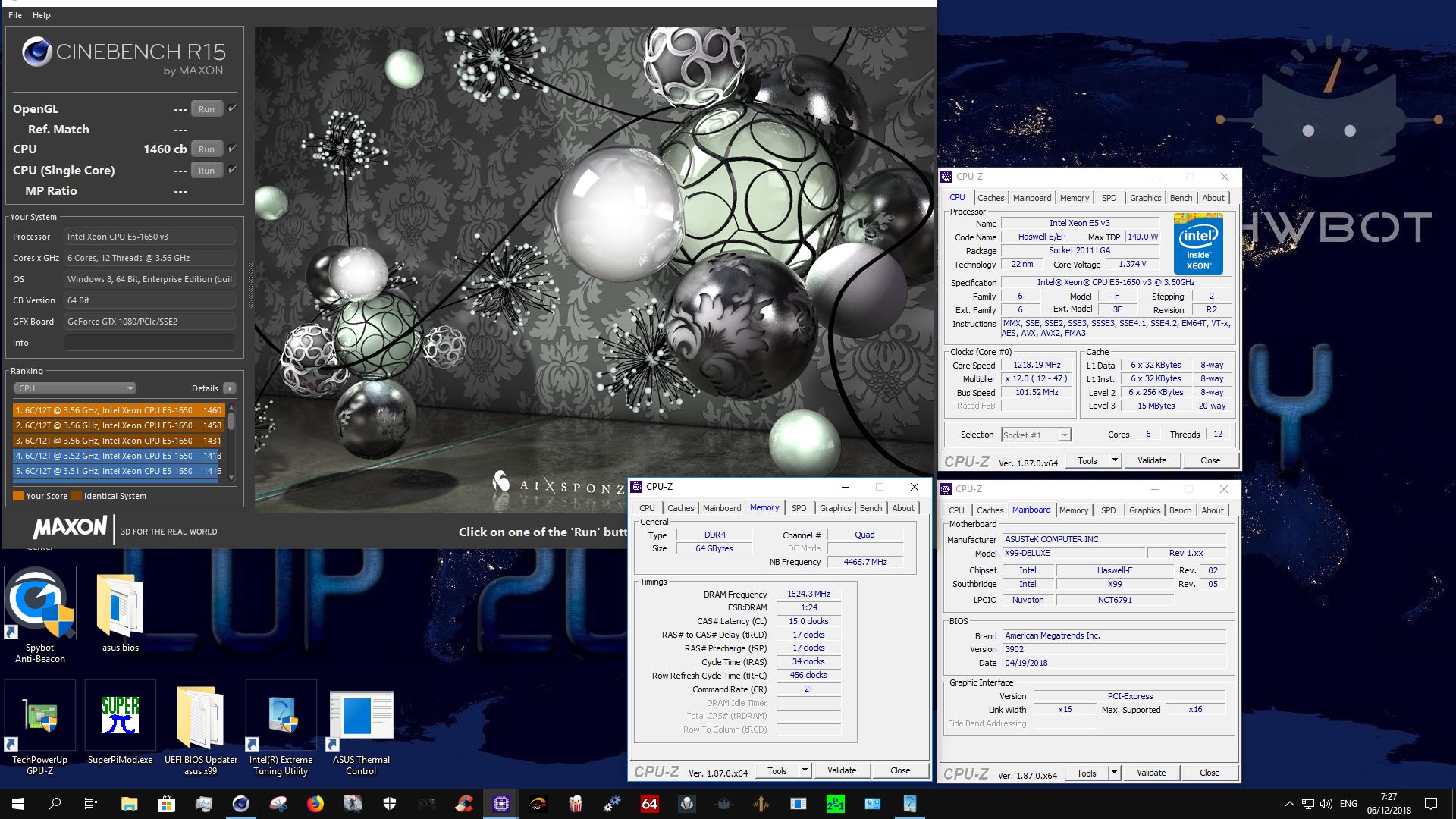The height and width of the screenshot is (819, 1456).
Task: Click Close button in CPU-Z Mainboard window
Action: [x=1210, y=773]
